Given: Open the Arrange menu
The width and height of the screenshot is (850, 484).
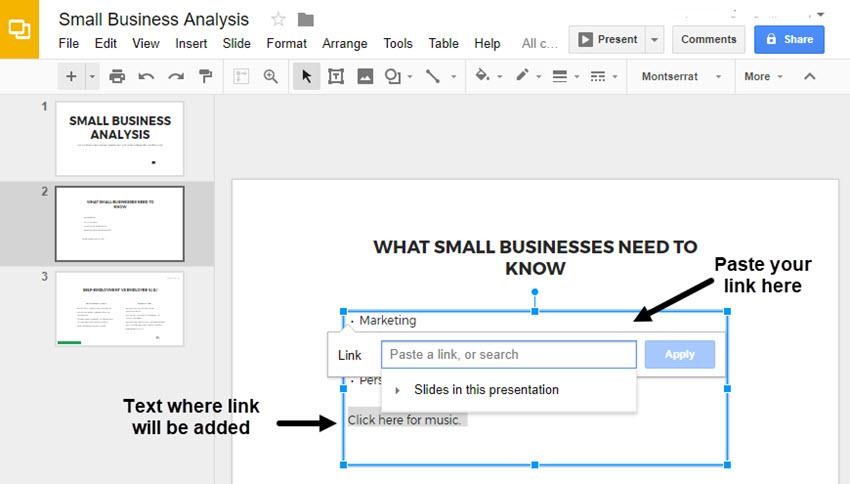Looking at the screenshot, I should click(345, 43).
